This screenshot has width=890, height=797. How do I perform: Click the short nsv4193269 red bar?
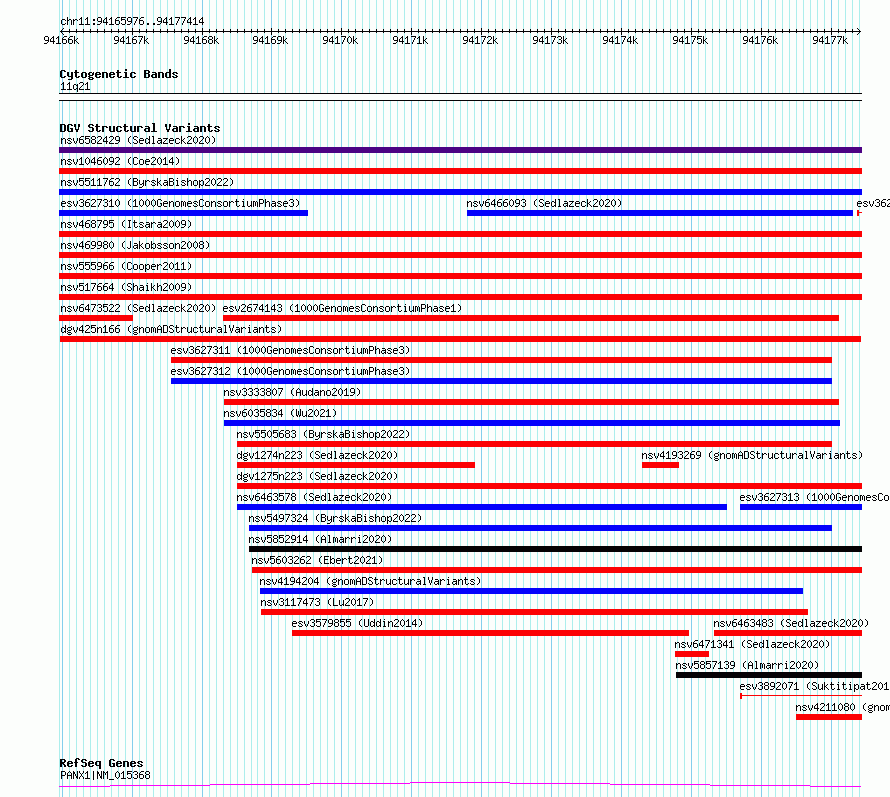(x=660, y=465)
